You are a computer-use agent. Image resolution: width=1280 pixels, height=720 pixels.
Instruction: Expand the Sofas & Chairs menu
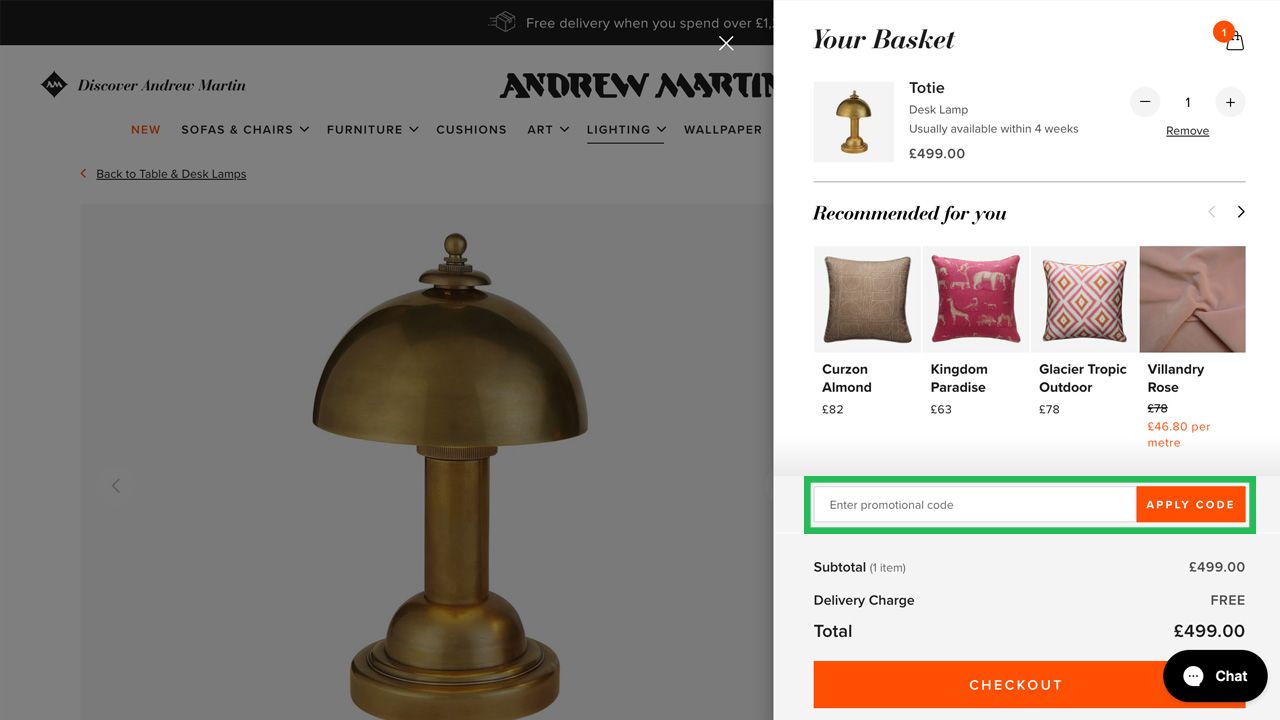(x=245, y=129)
